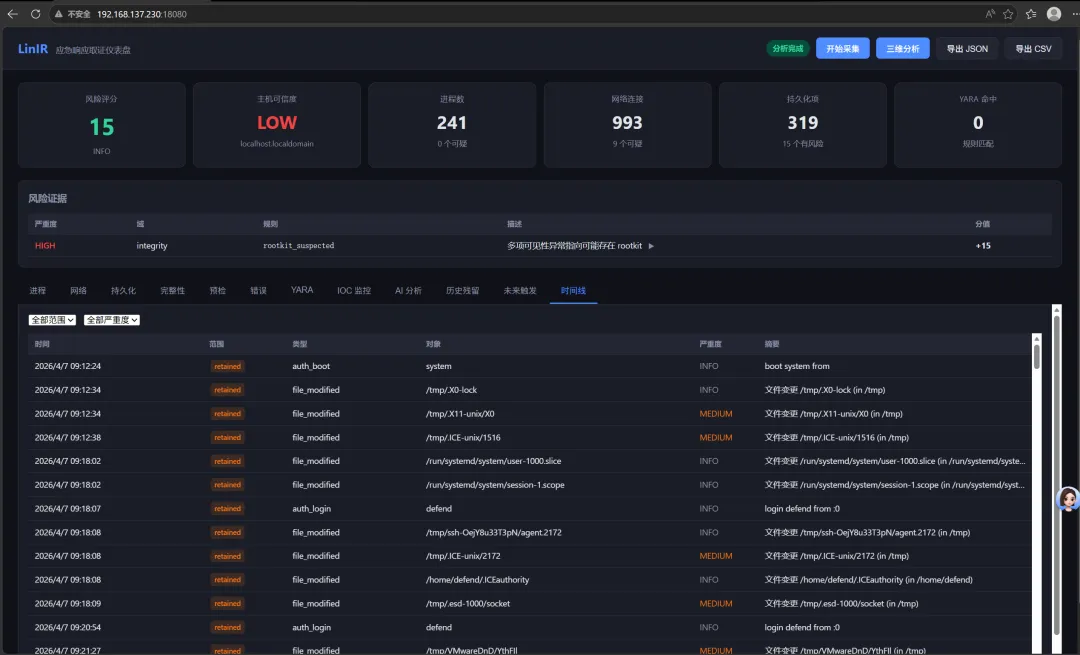Click the 开始采集 button
This screenshot has width=1080, height=655.
pos(842,48)
